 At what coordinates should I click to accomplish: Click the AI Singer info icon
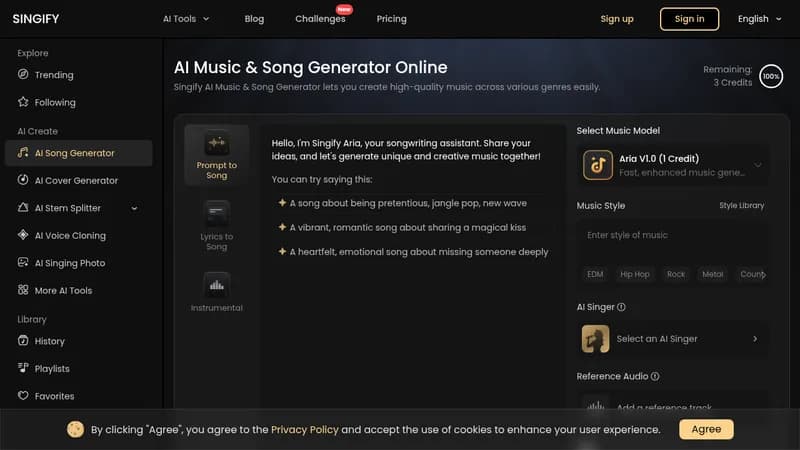click(621, 307)
